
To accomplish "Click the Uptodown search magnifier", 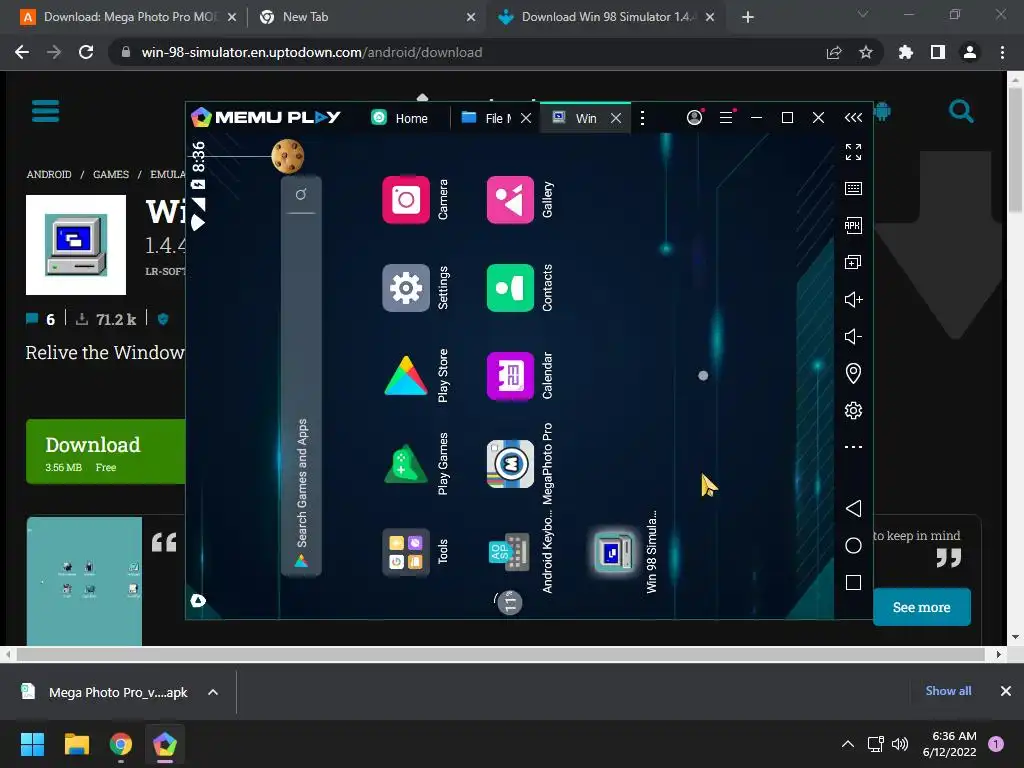I will click(961, 111).
